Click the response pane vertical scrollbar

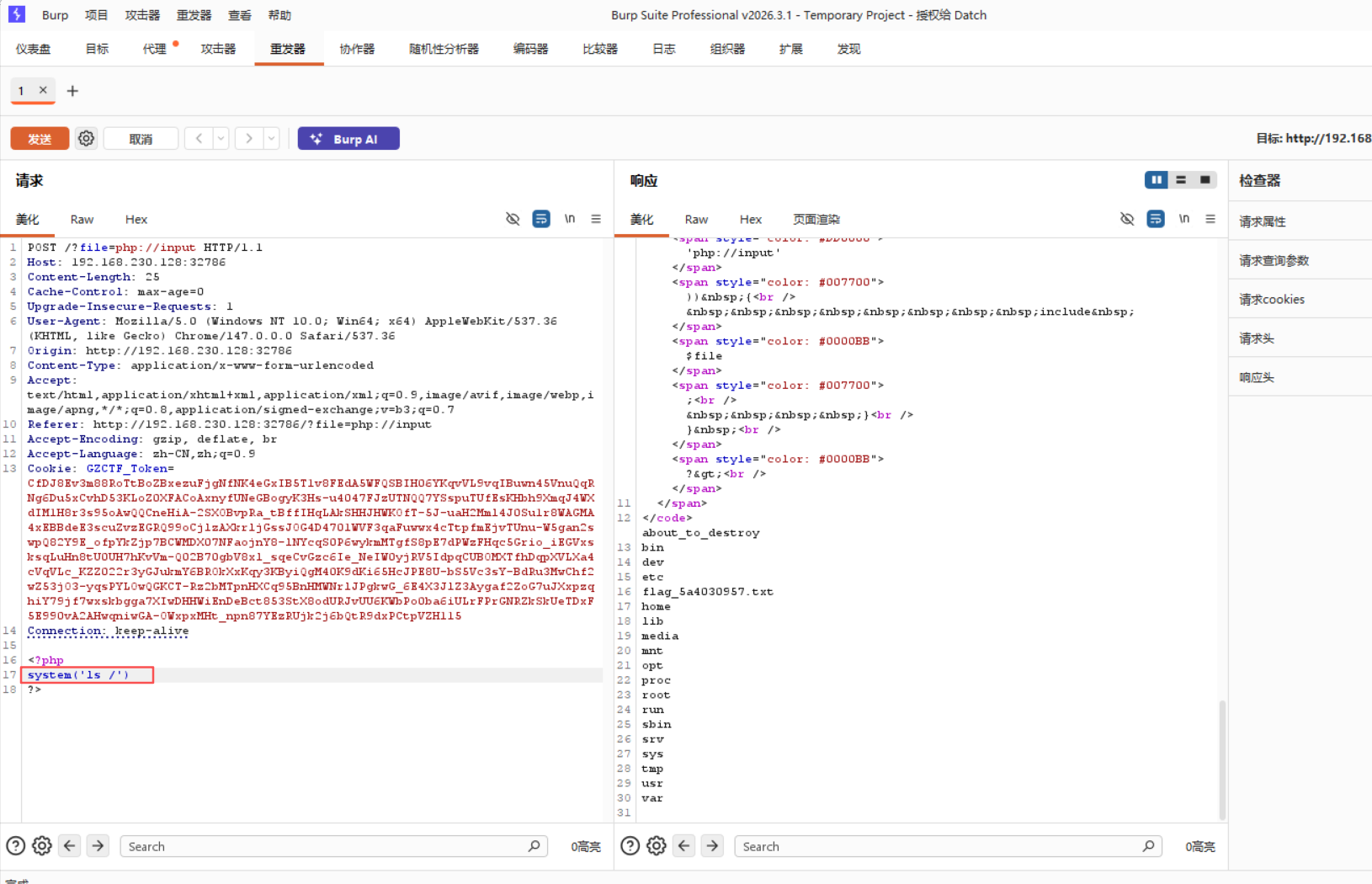tap(1221, 759)
